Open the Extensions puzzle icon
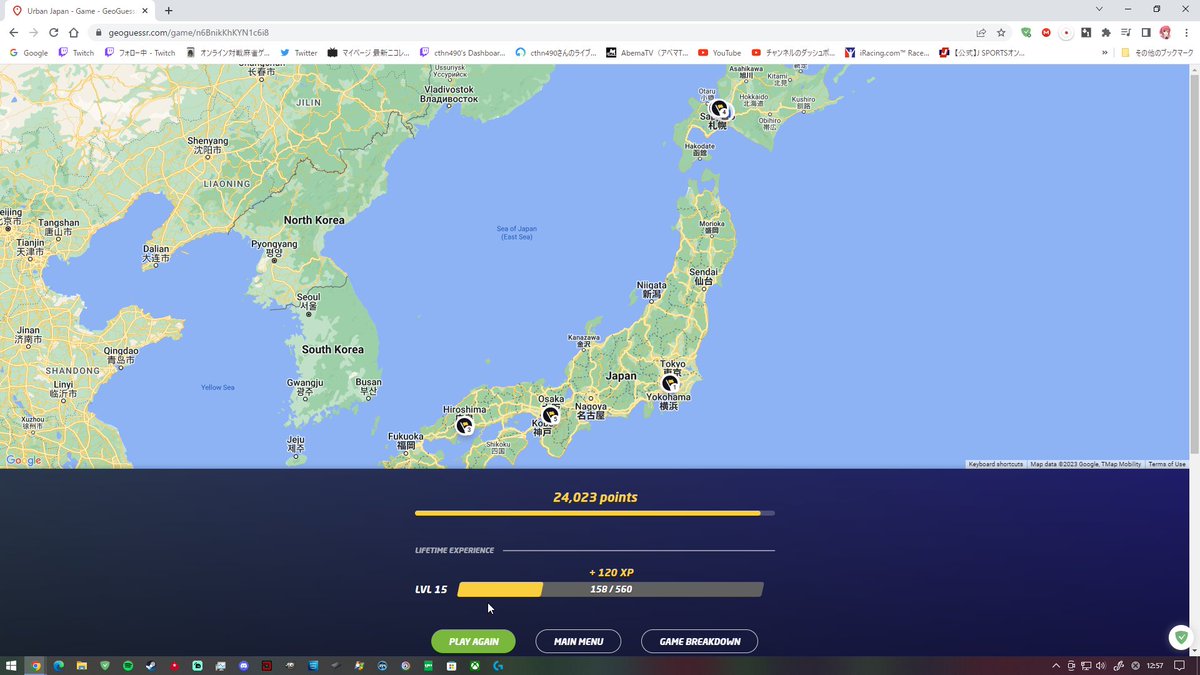 (x=1106, y=32)
